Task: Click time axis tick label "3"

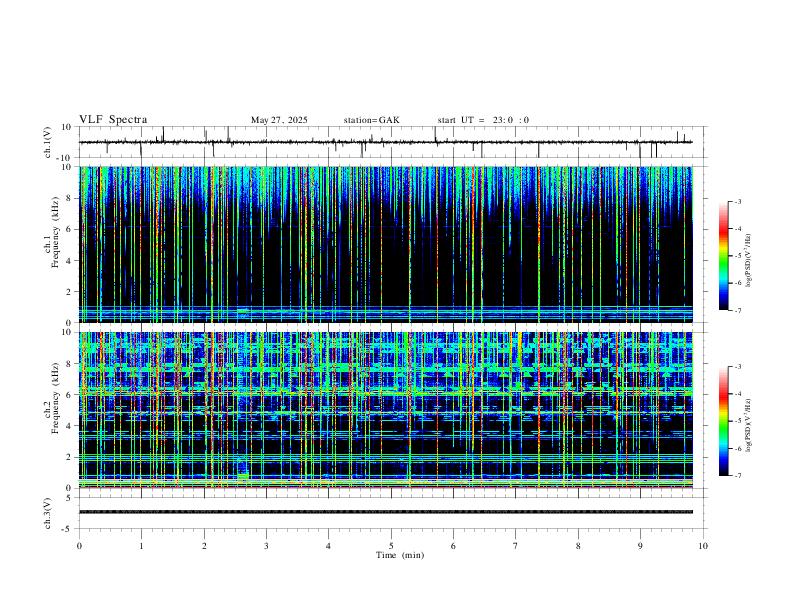Action: tap(266, 546)
